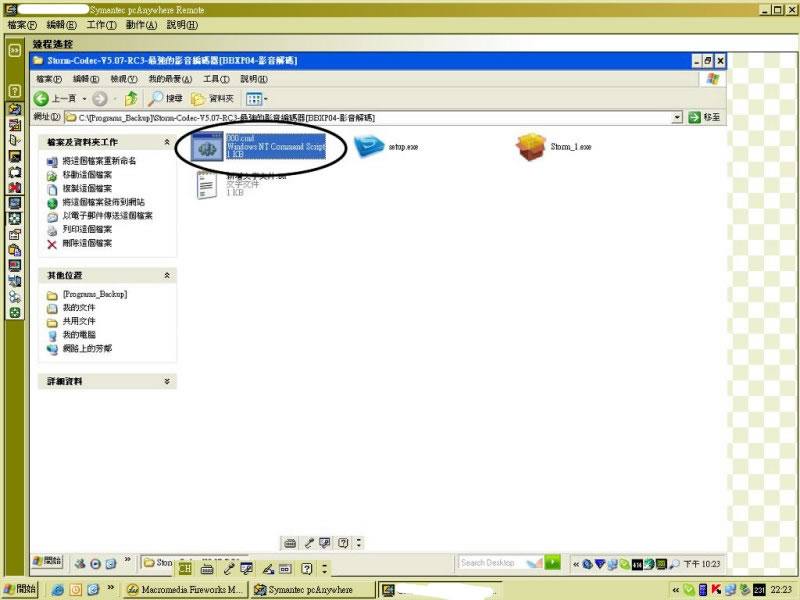
Task: Collapse the 其他位置 panel
Action: [x=166, y=276]
